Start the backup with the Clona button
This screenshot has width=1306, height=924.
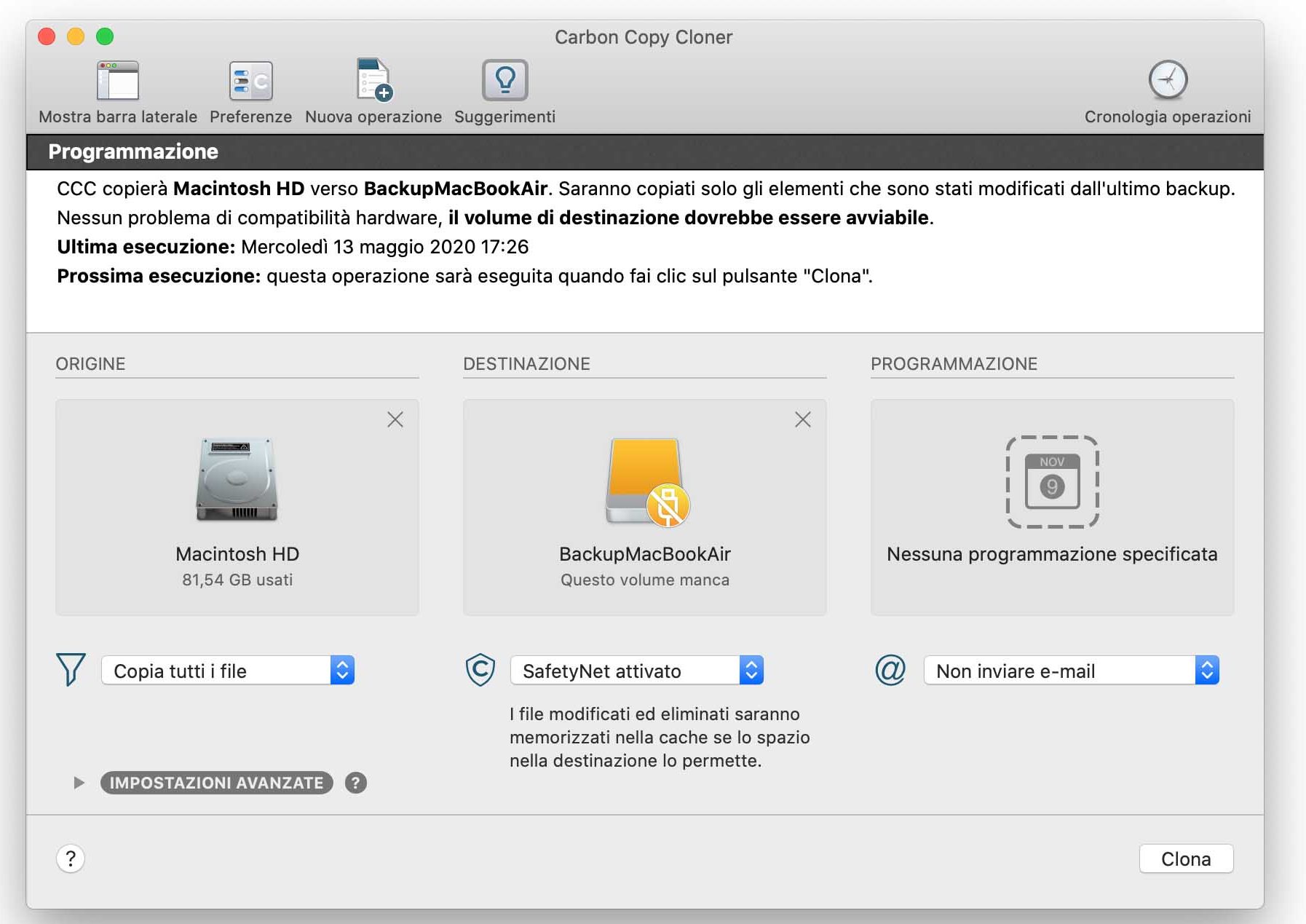[1186, 859]
